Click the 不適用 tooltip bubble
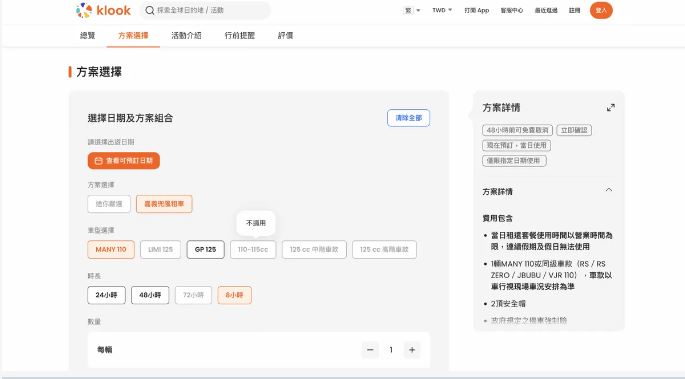The width and height of the screenshot is (685, 379). (256, 223)
